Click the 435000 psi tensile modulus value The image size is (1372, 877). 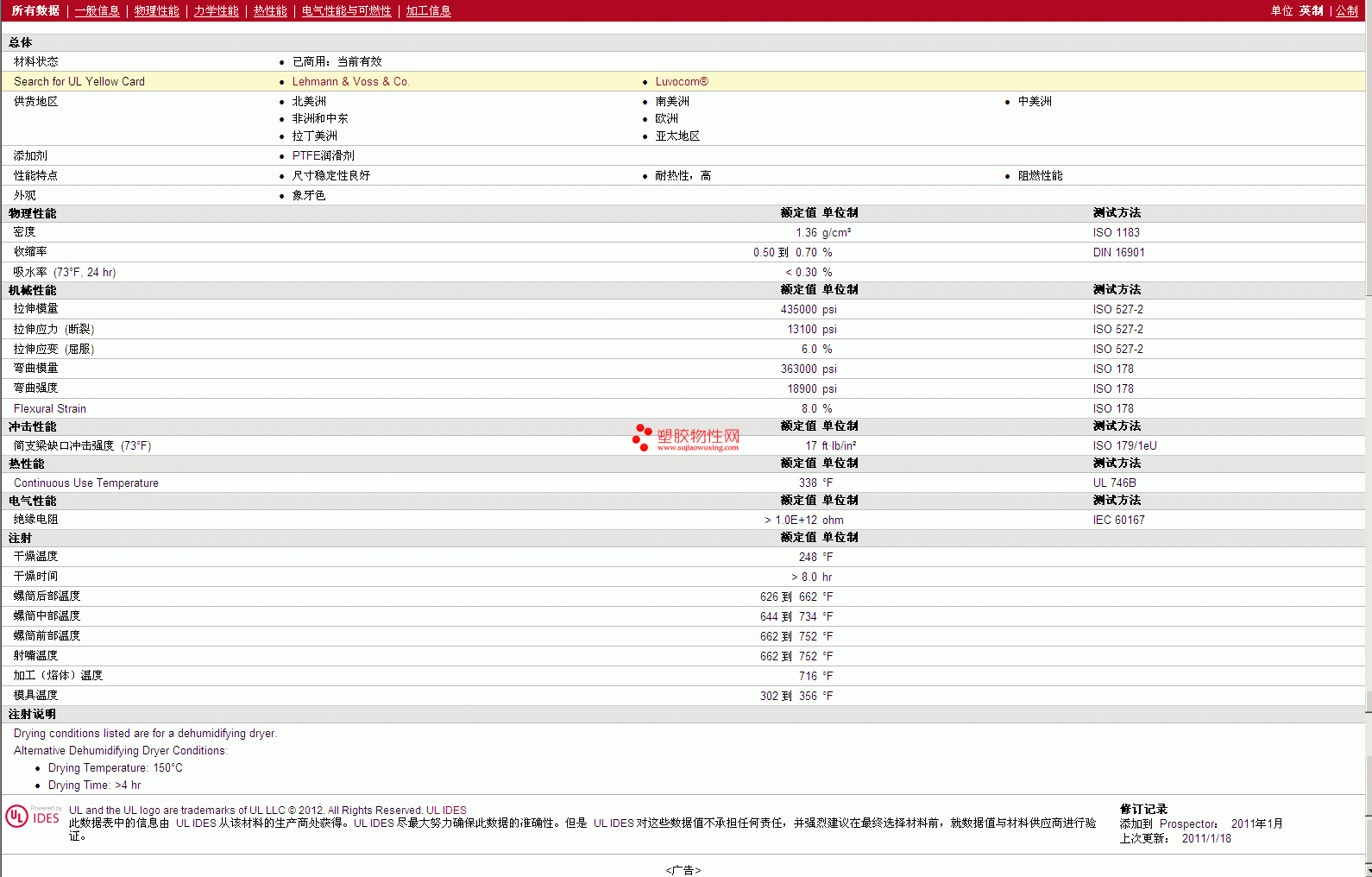pyautogui.click(x=809, y=309)
